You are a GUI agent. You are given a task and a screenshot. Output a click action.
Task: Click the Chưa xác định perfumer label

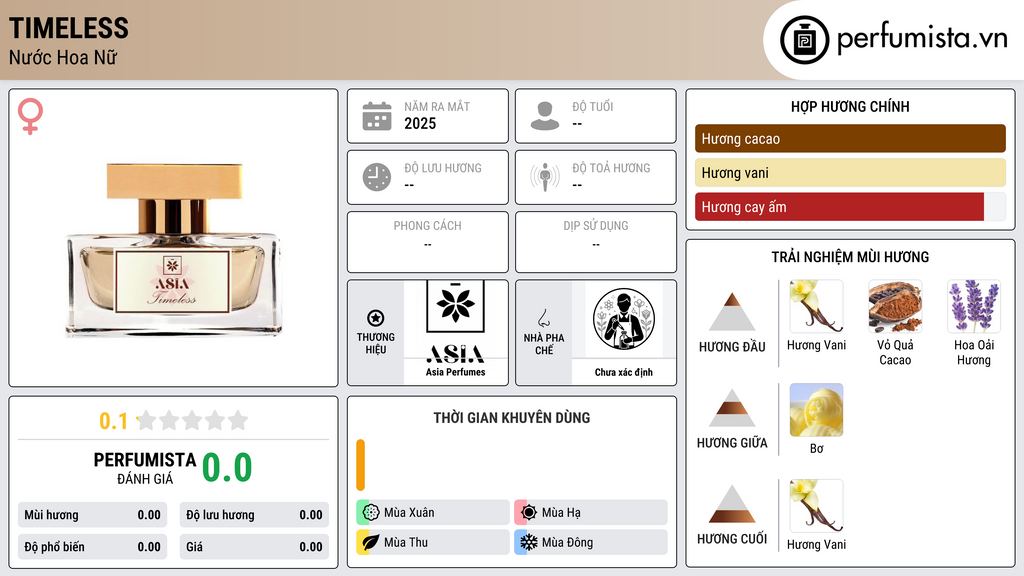[x=624, y=372]
